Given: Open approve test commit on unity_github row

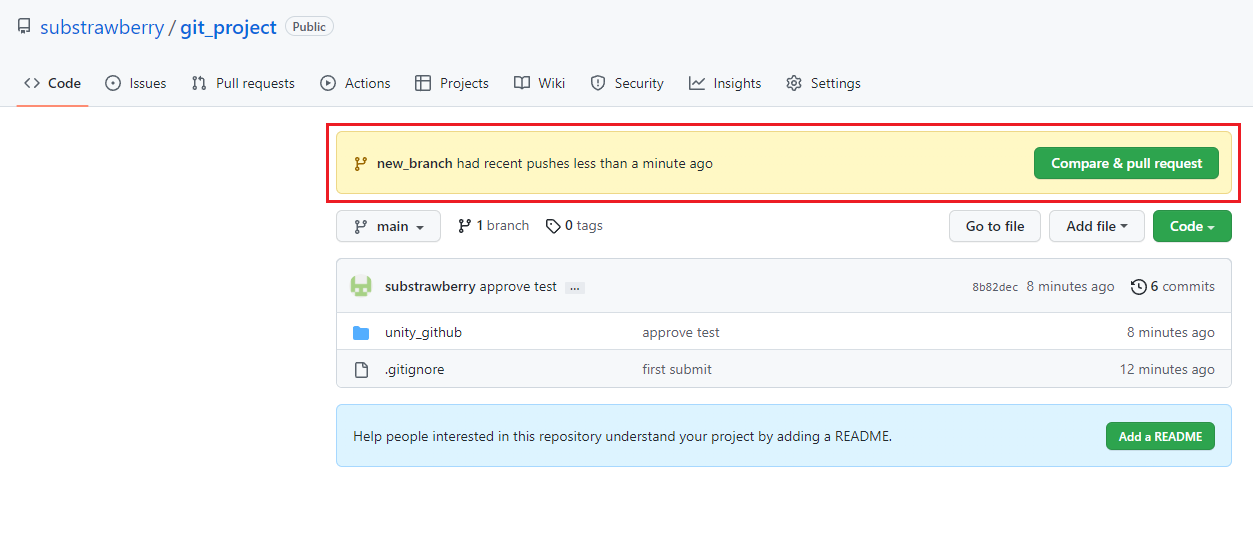Looking at the screenshot, I should (x=681, y=332).
